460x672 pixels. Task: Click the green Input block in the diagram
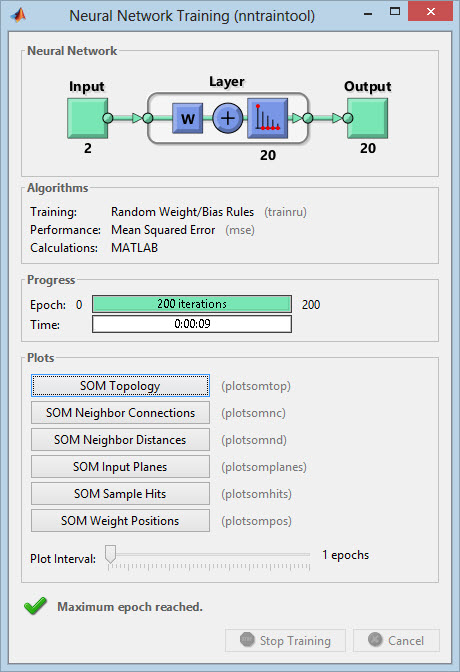coord(87,118)
